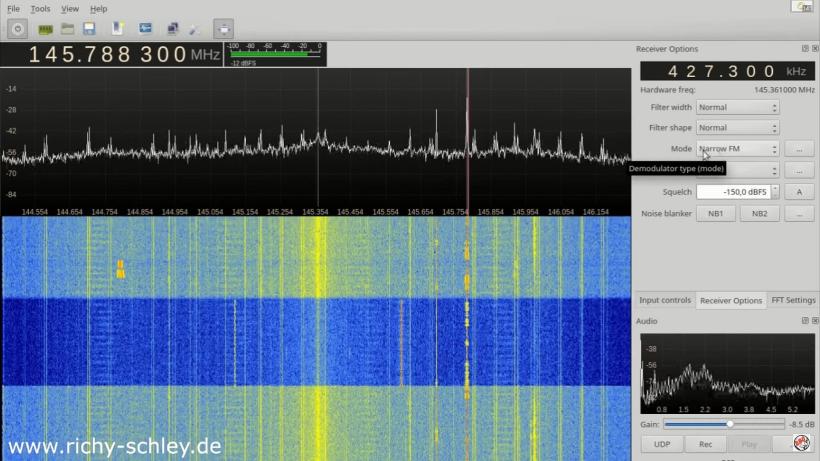Close the Receiver Options panel

[x=815, y=49]
